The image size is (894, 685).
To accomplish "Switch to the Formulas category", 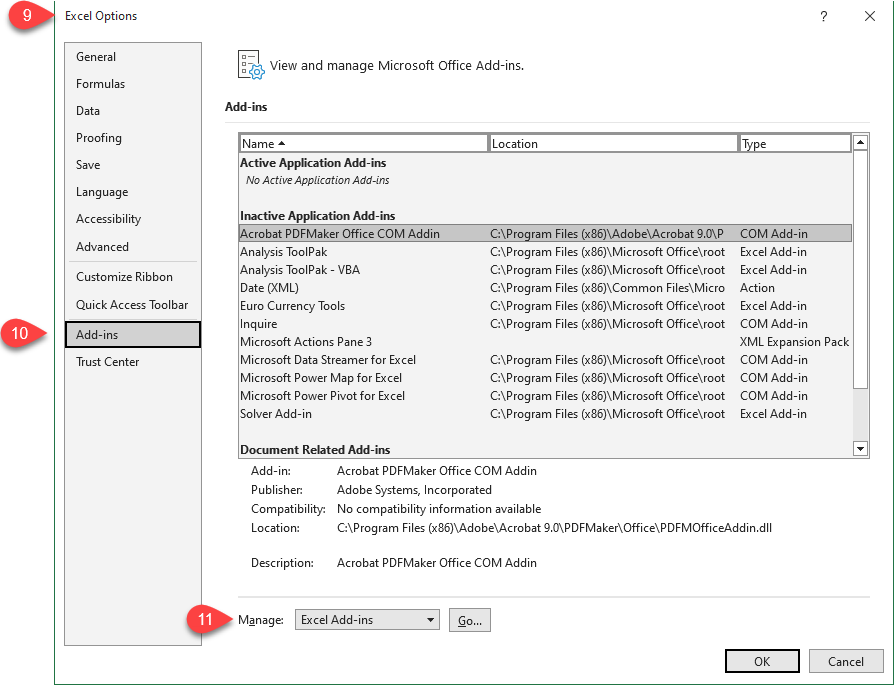I will [x=100, y=84].
